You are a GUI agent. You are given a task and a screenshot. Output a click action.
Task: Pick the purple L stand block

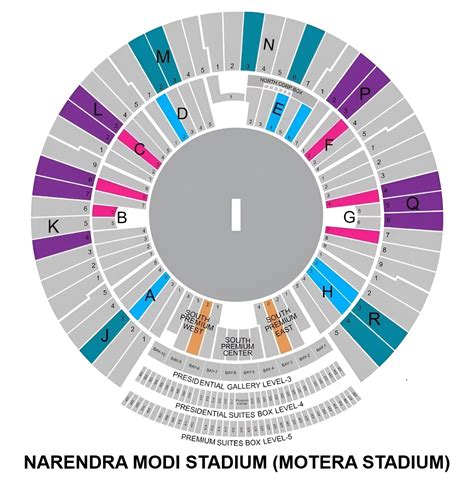click(x=92, y=114)
